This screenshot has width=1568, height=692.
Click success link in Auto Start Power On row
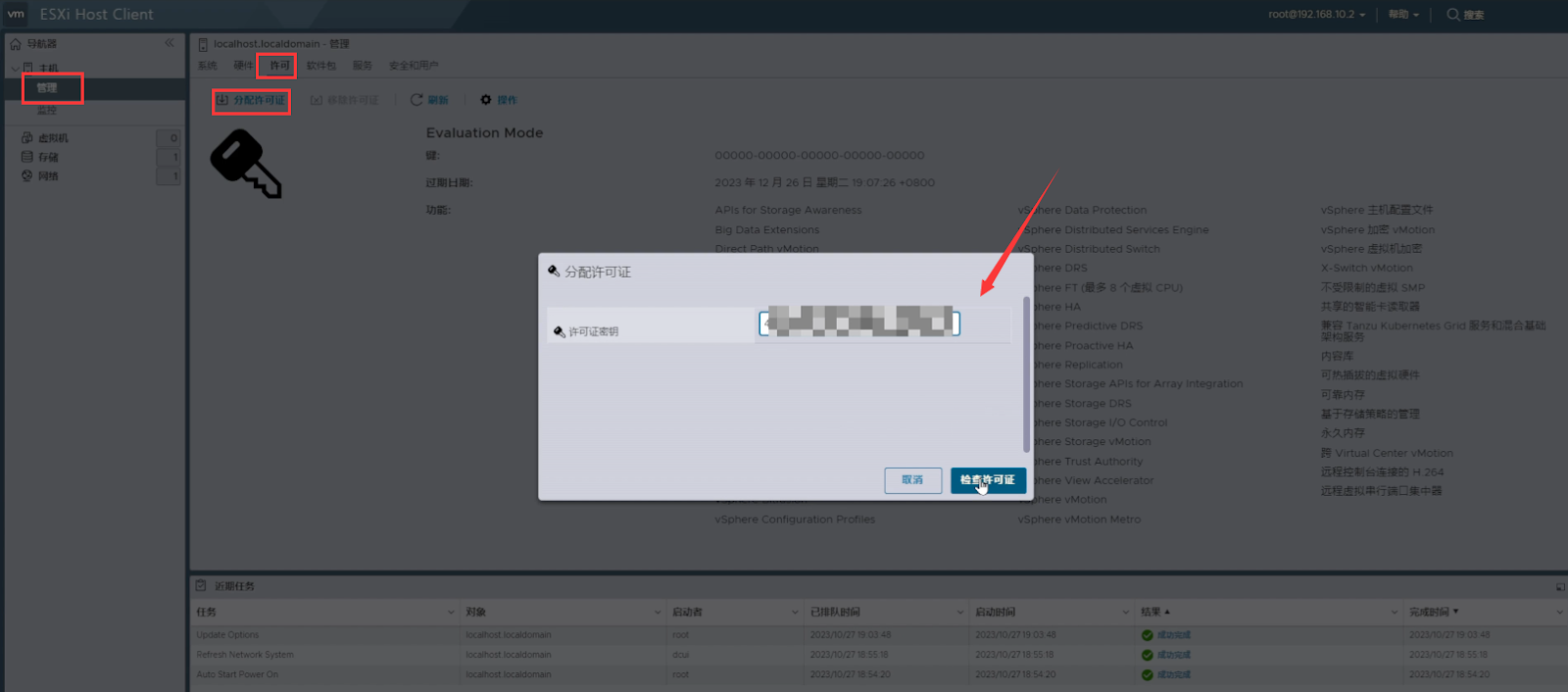point(1174,674)
